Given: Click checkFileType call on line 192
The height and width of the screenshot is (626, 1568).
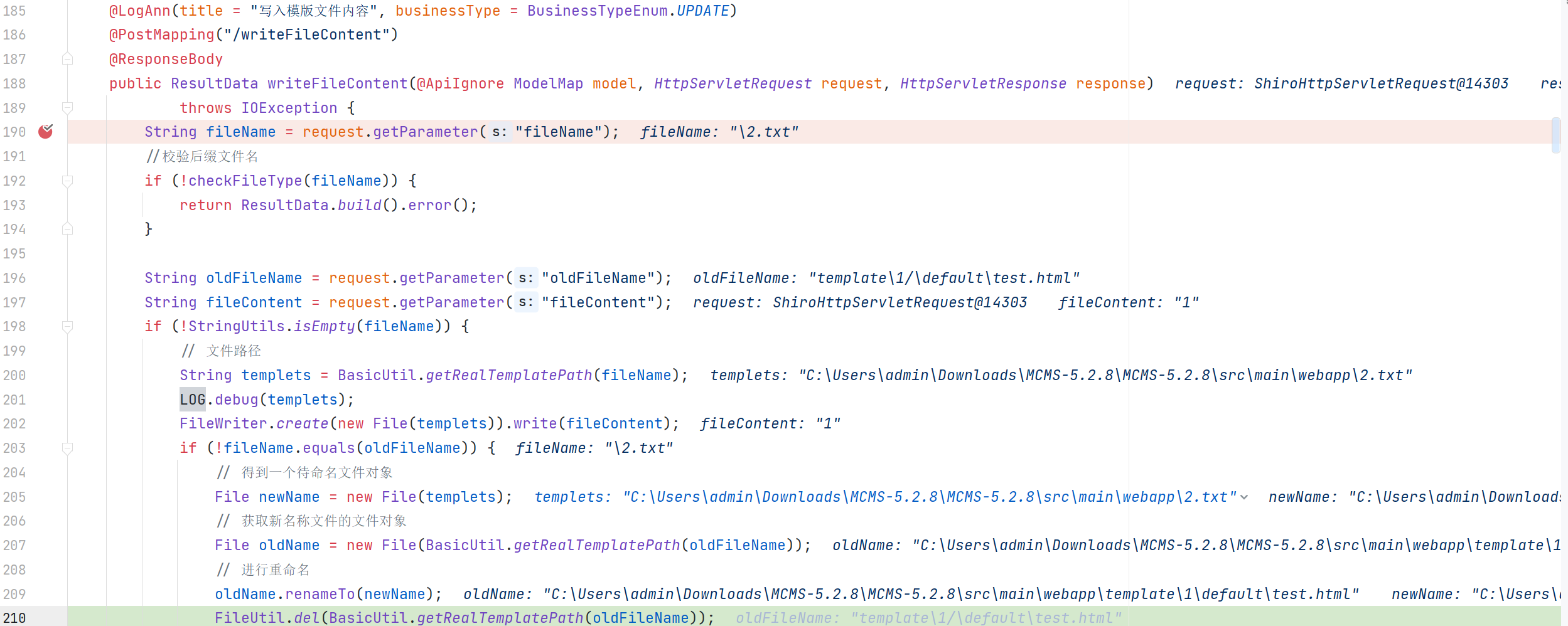Looking at the screenshot, I should pyautogui.click(x=245, y=181).
